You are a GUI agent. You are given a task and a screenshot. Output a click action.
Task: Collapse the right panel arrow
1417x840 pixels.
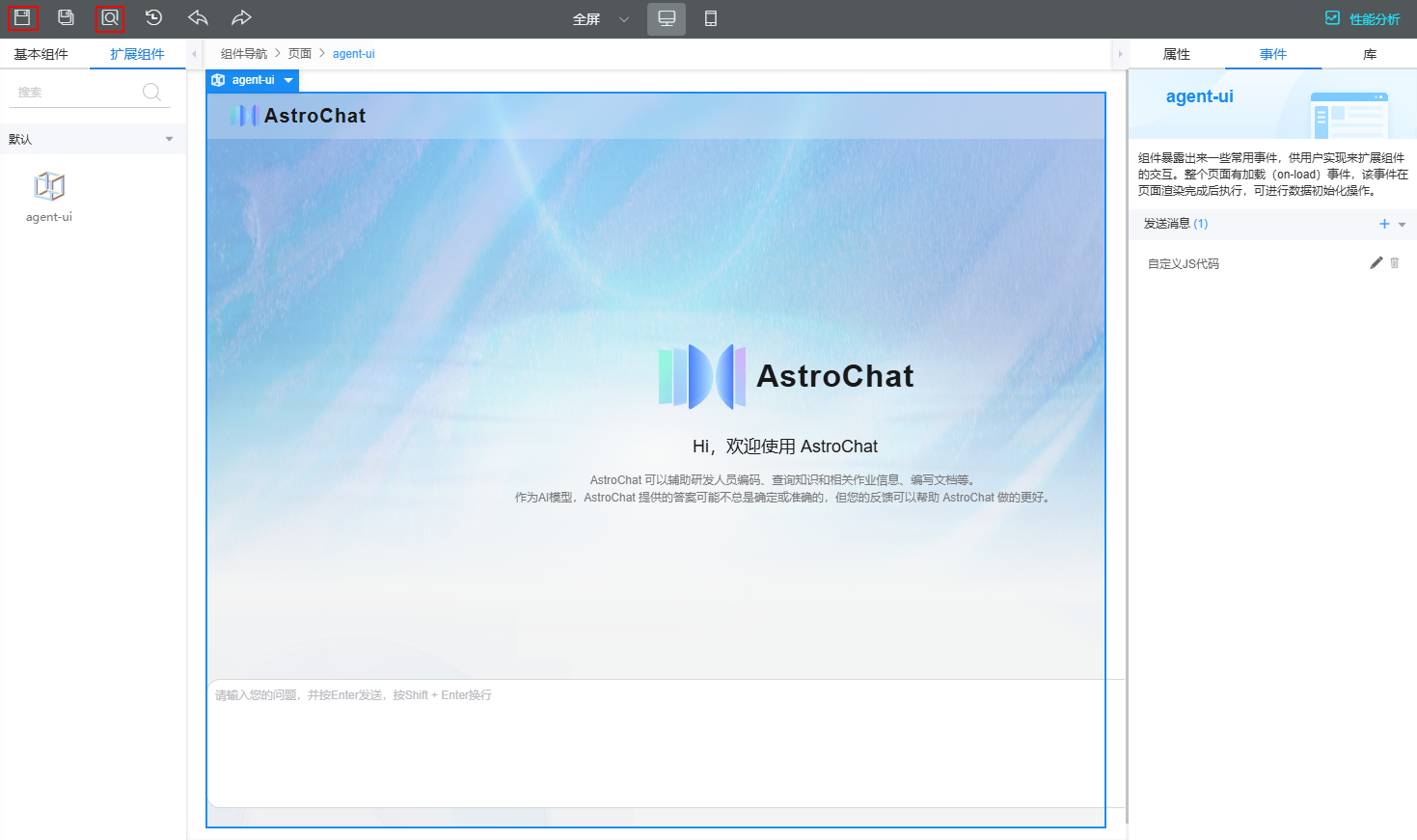tap(1120, 54)
